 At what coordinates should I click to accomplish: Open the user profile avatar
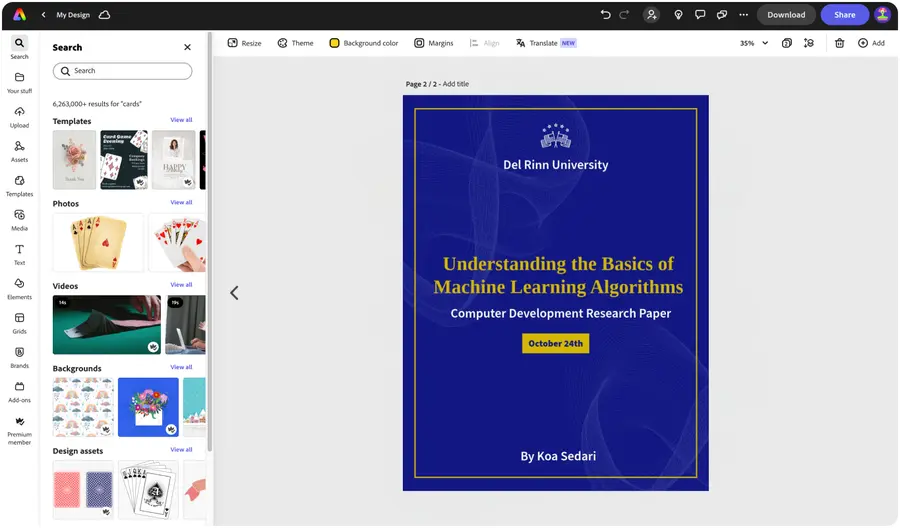(x=882, y=15)
